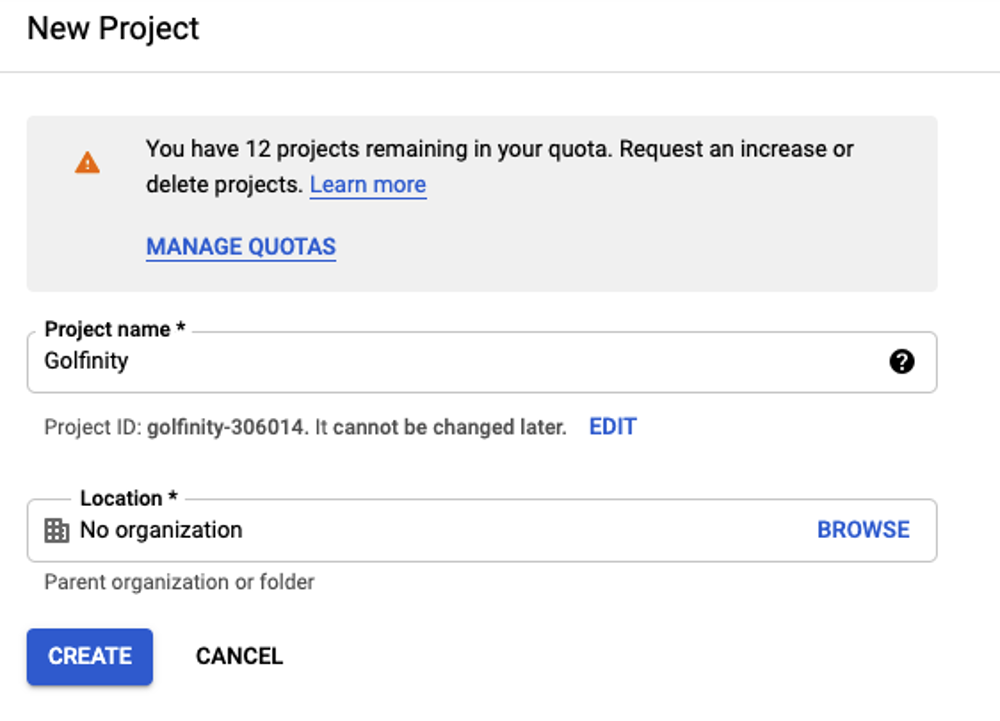Click the 'It cannot be changed later' note

(x=441, y=427)
